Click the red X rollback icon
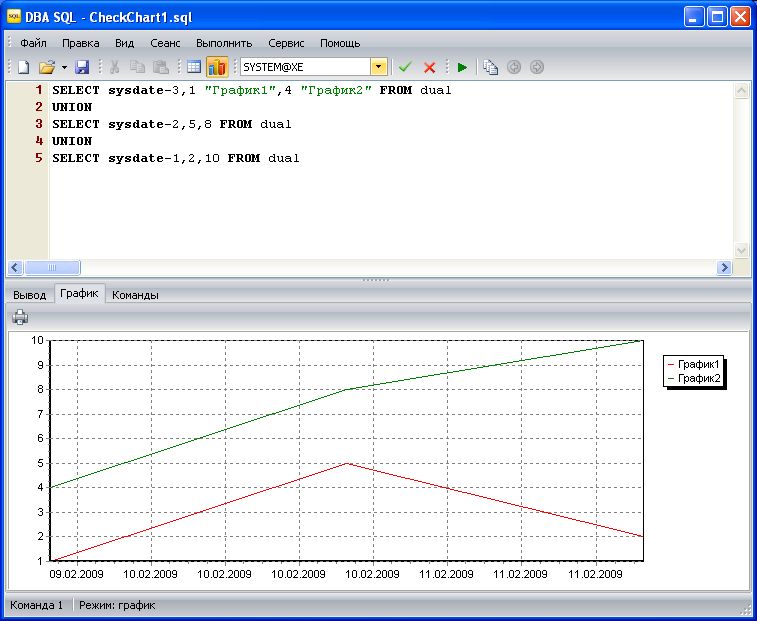757x621 pixels. (x=430, y=67)
